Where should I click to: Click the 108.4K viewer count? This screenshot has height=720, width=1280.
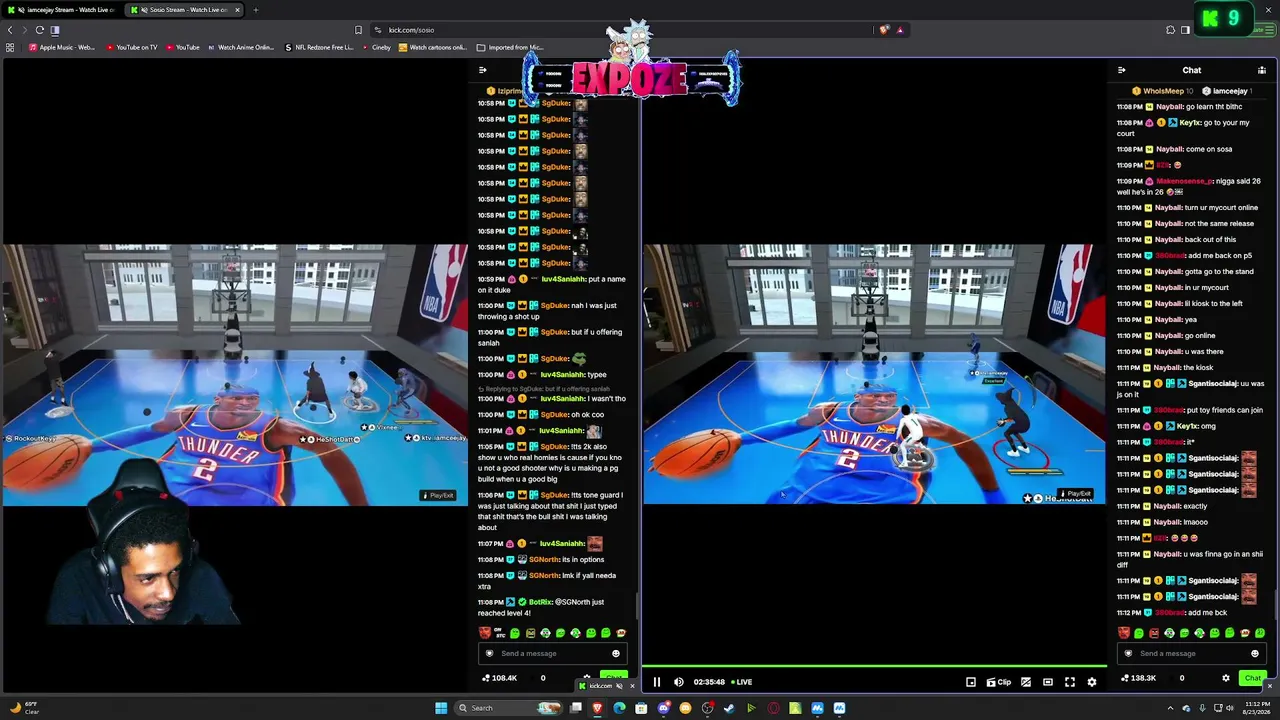[500, 678]
